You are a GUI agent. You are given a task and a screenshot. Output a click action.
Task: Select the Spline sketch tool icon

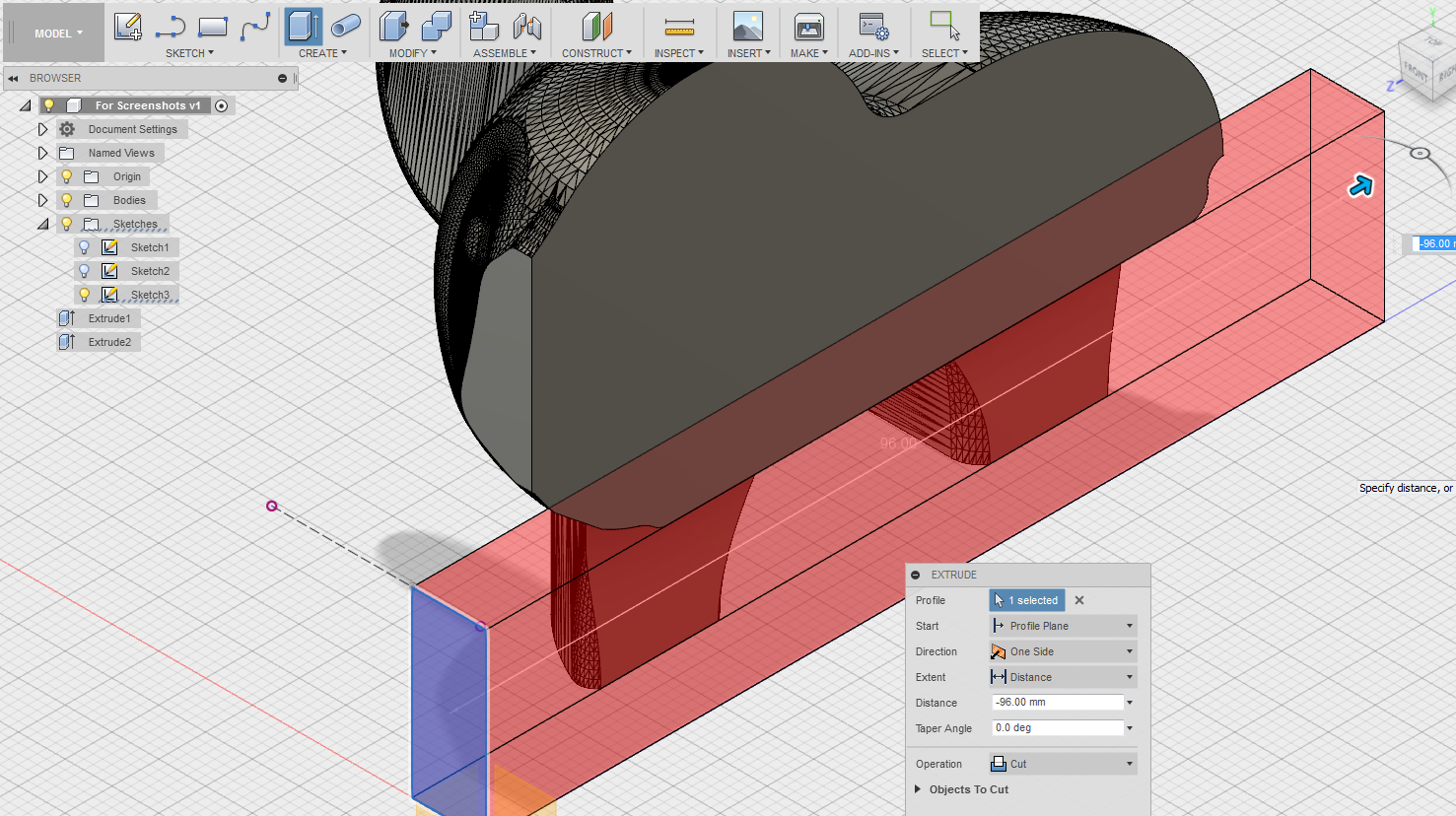tap(255, 27)
